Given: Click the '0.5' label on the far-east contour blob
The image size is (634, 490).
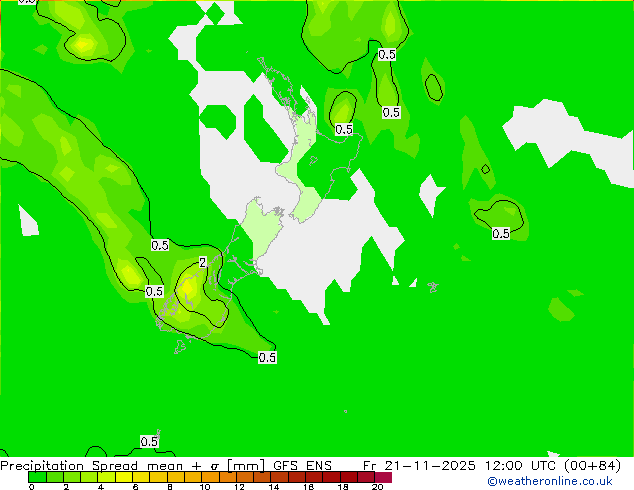Looking at the screenshot, I should (501, 233).
